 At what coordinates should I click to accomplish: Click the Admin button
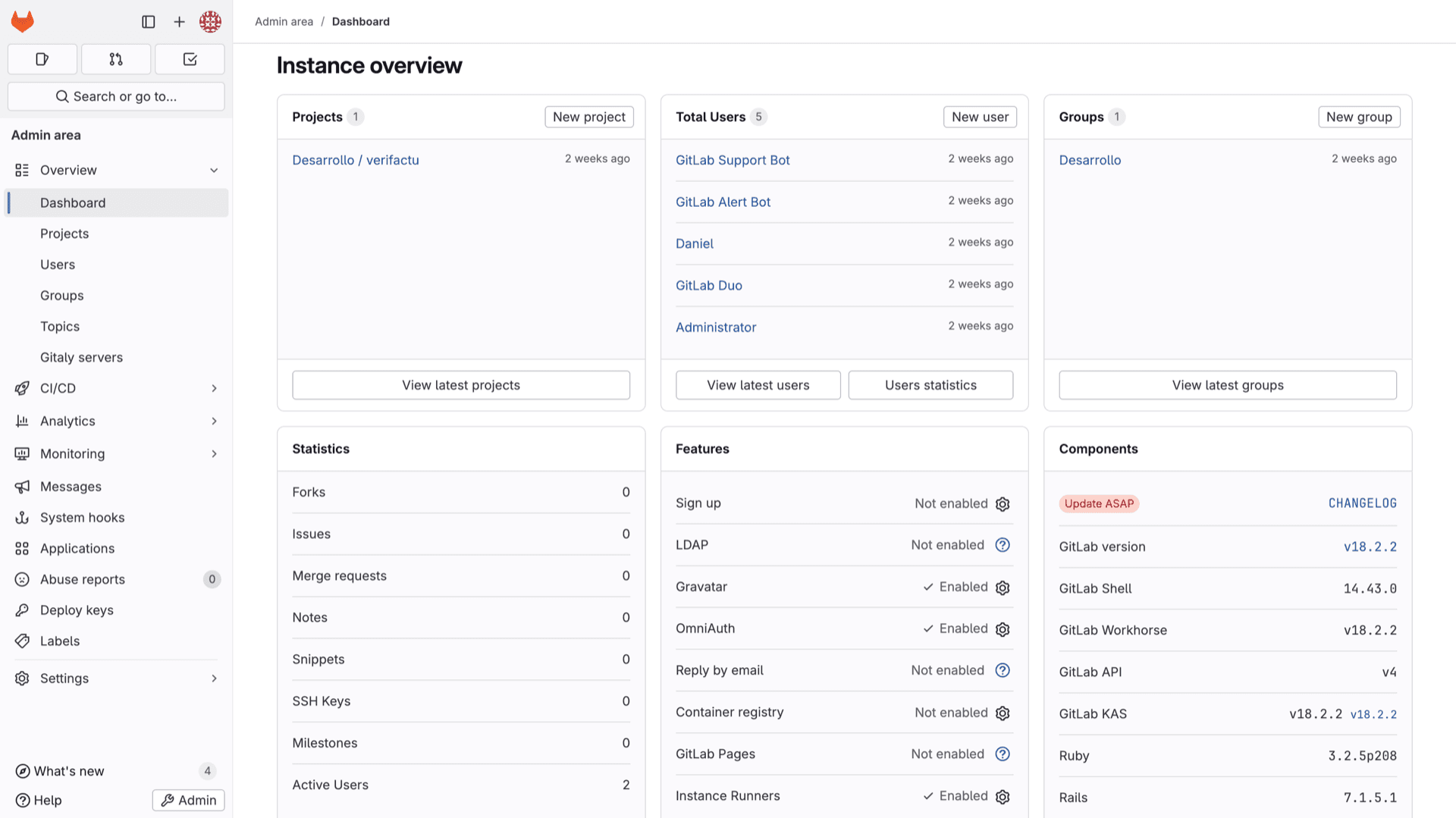click(x=188, y=800)
